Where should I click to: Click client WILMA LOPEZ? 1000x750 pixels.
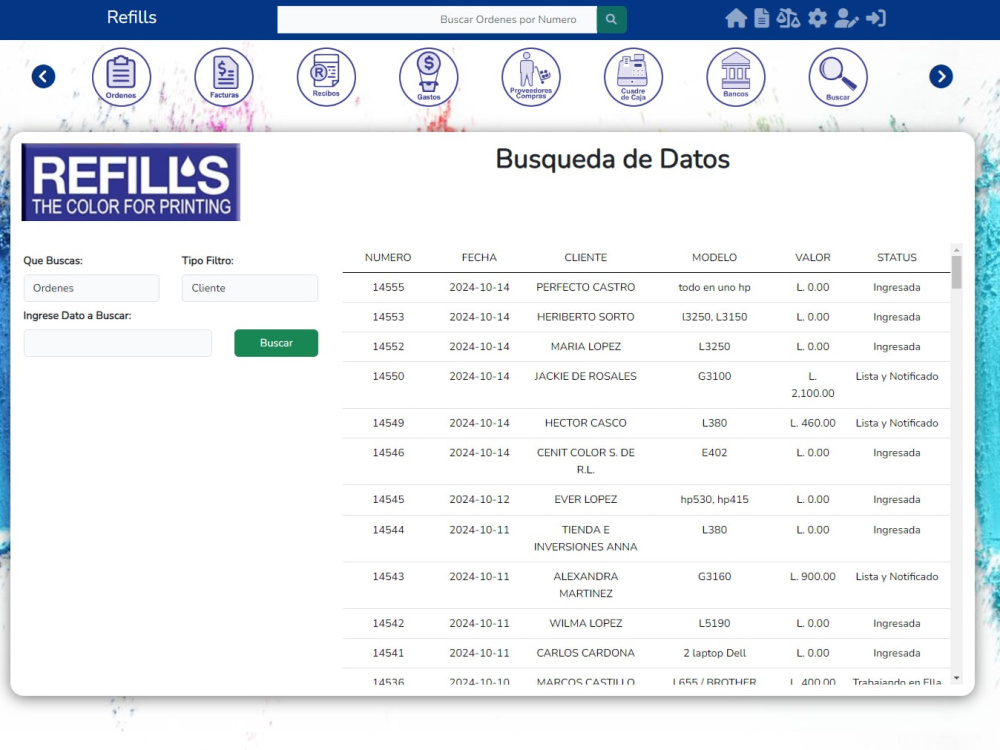pos(585,623)
